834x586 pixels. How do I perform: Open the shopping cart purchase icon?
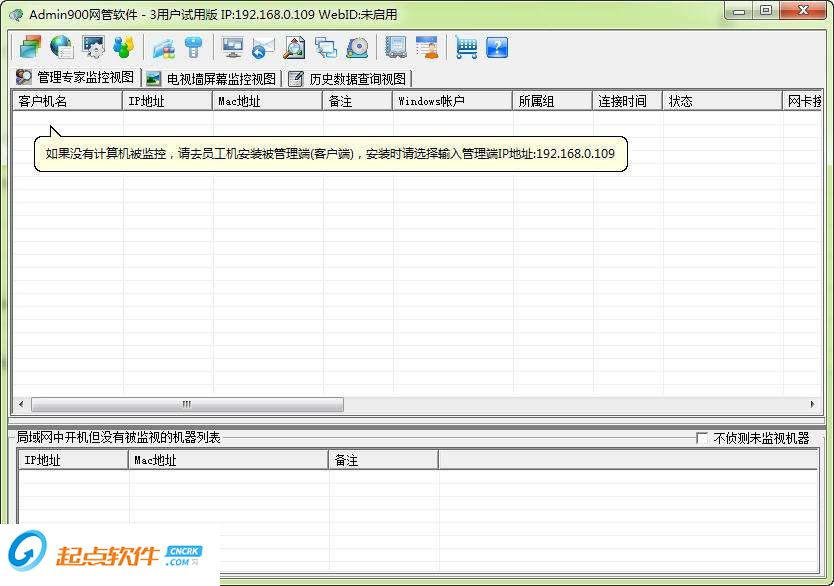coord(466,47)
